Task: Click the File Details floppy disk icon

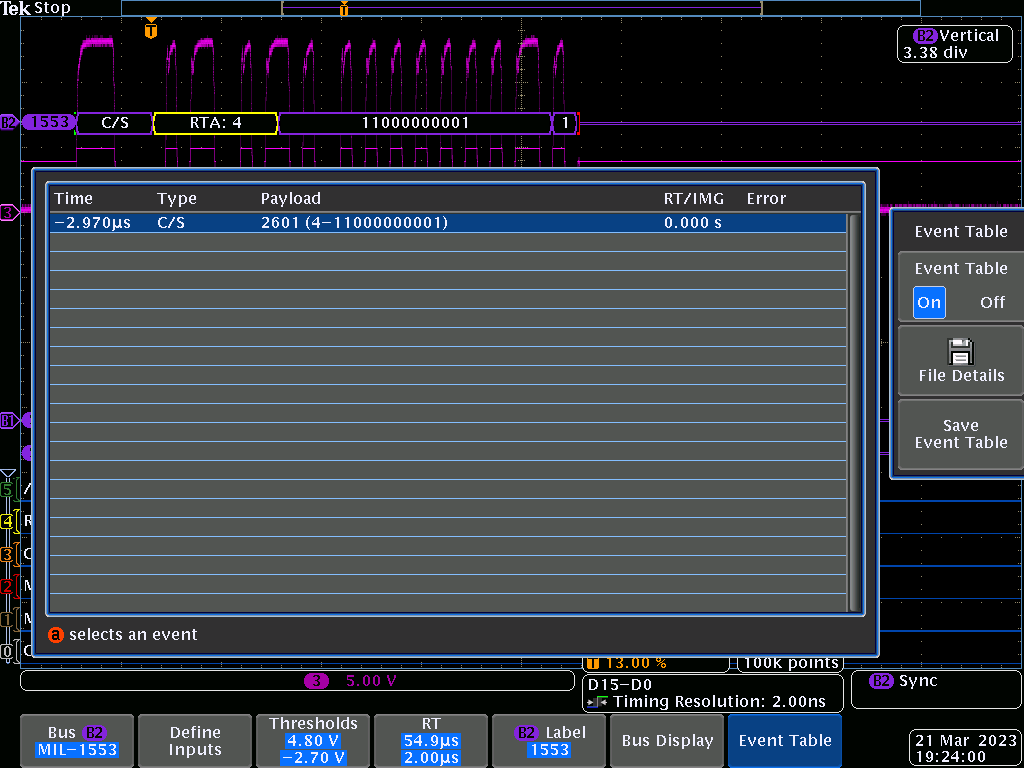Action: pos(961,351)
